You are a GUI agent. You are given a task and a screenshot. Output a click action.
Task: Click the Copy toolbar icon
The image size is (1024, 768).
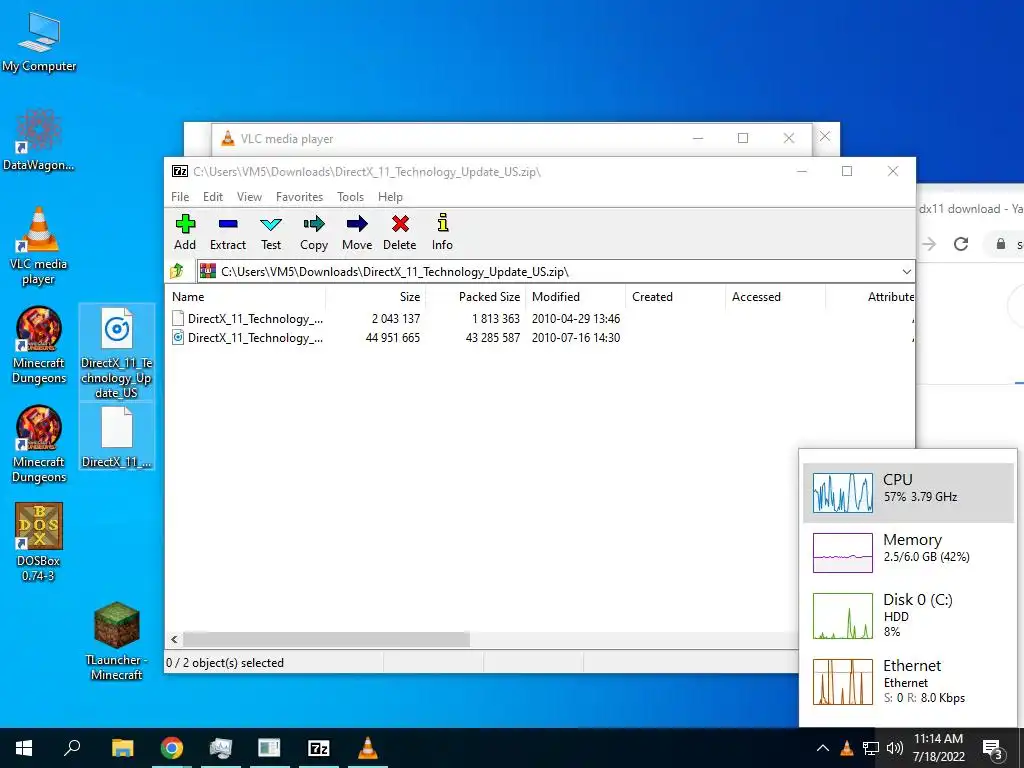point(314,232)
